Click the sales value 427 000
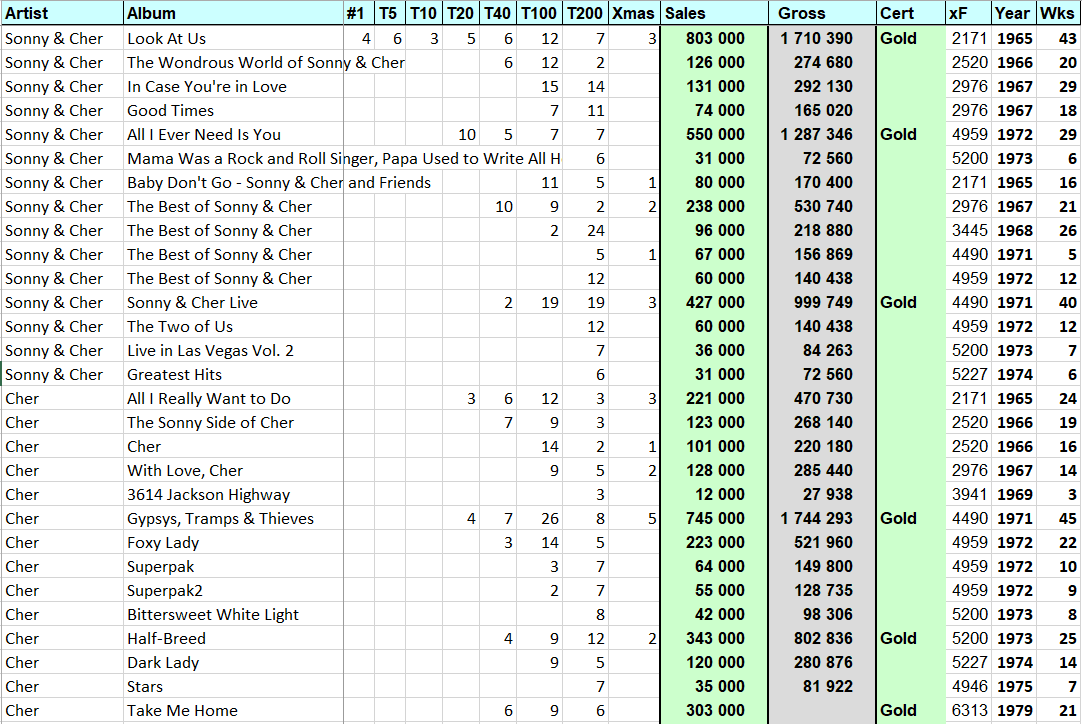Screen dimensions: 1082x724 [x=714, y=302]
